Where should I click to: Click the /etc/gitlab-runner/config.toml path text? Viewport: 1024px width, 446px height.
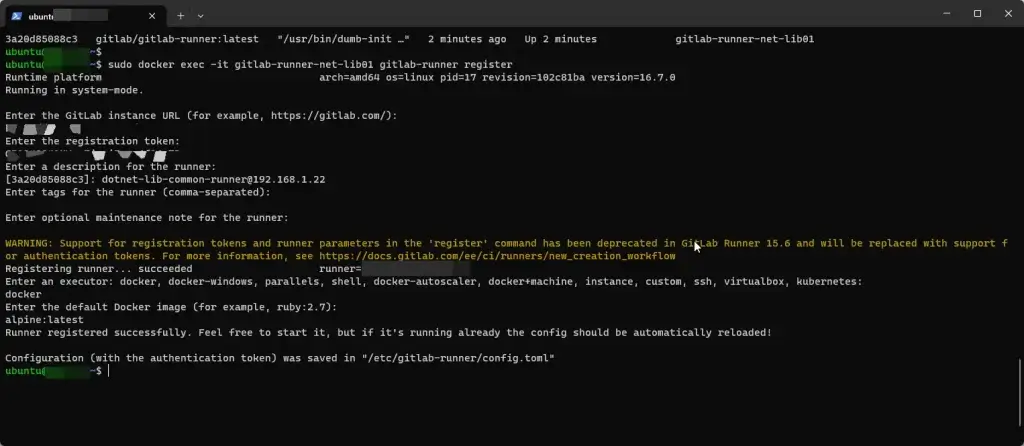click(458, 358)
